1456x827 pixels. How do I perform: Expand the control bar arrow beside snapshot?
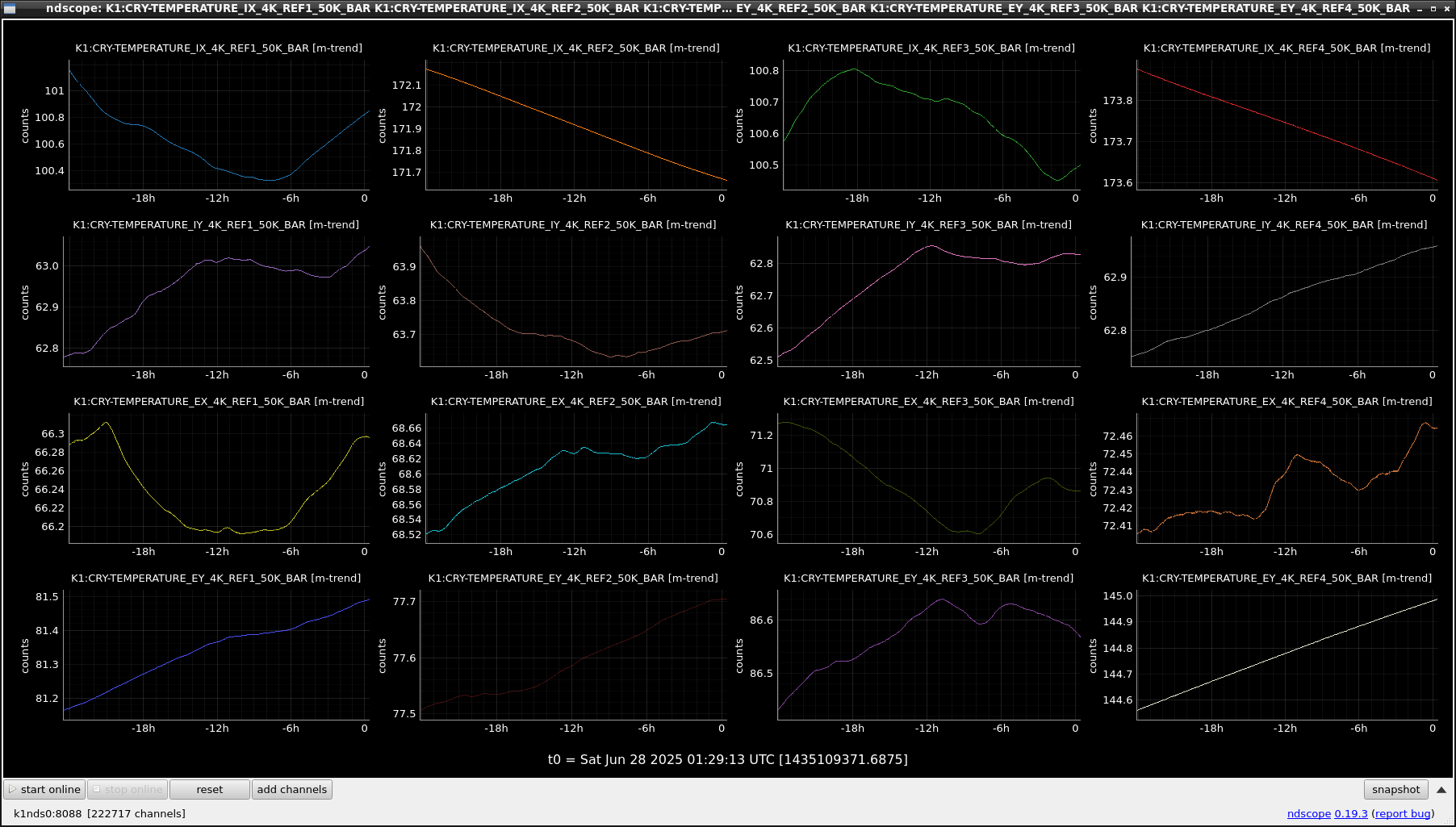click(x=1441, y=790)
